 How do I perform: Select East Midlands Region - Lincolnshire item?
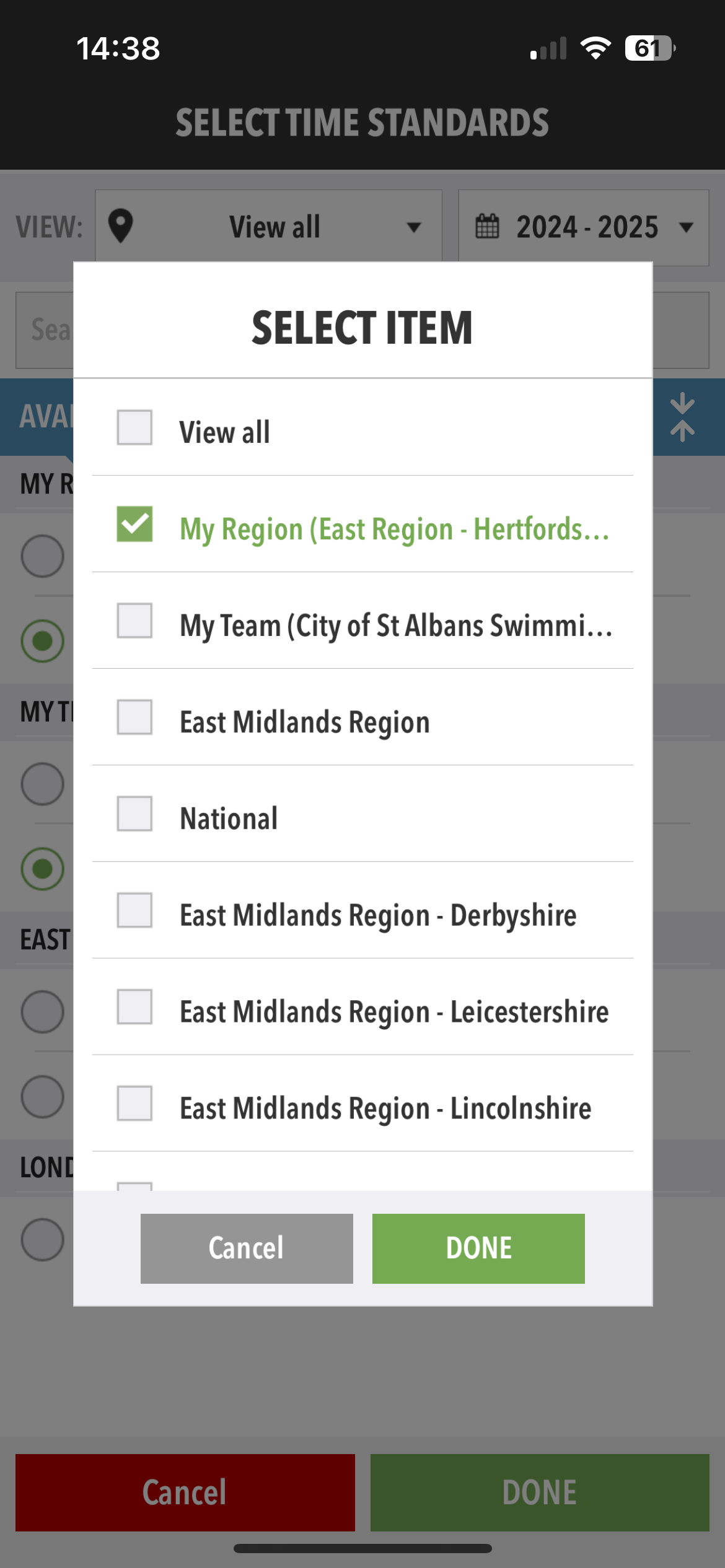385,1108
